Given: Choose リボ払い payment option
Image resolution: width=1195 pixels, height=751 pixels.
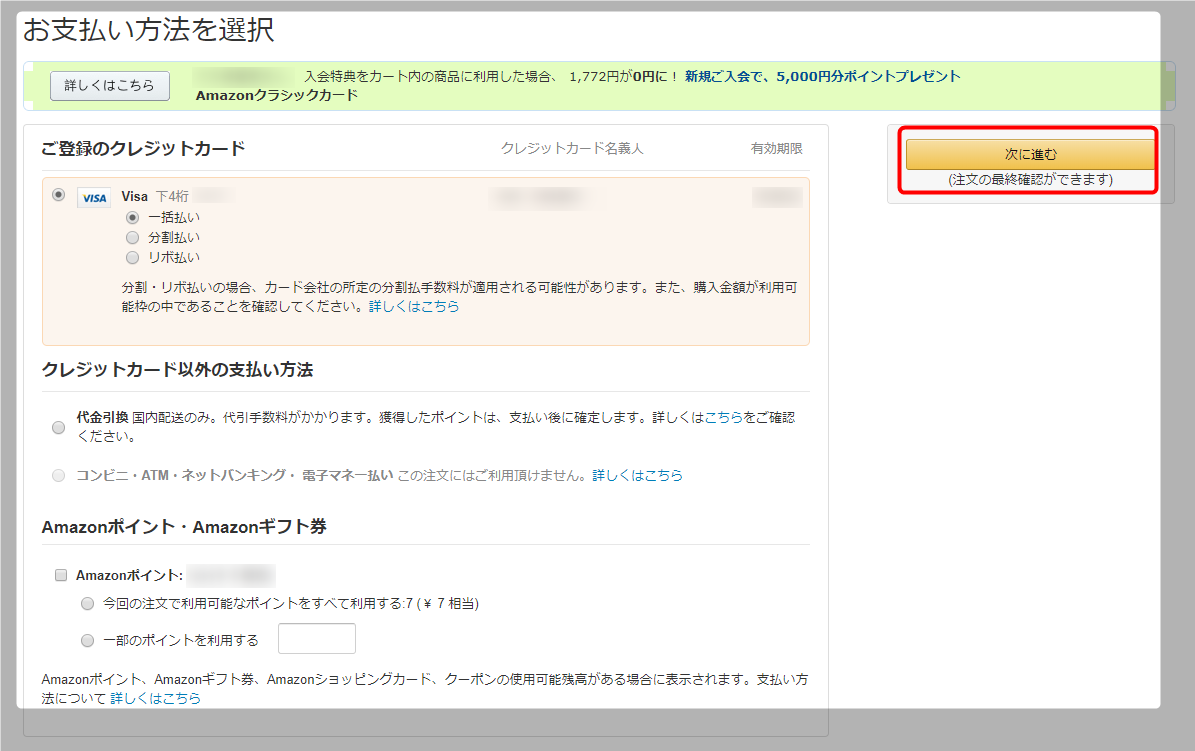Looking at the screenshot, I should point(133,258).
